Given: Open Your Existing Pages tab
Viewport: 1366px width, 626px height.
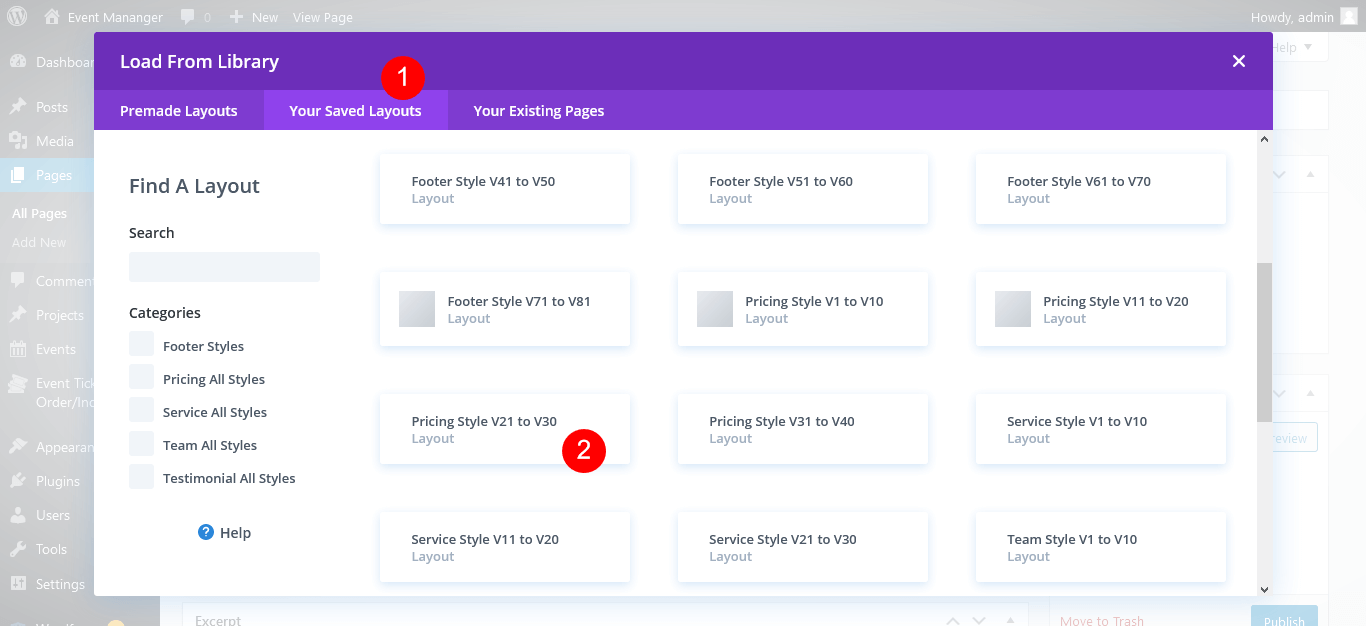Looking at the screenshot, I should pos(539,110).
